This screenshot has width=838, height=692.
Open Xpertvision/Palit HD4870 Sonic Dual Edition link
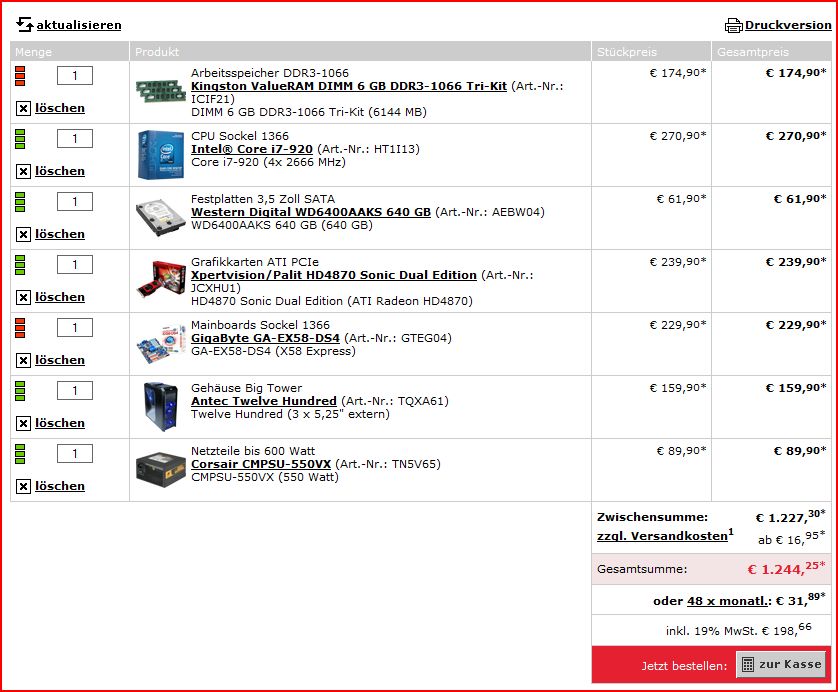pos(333,275)
